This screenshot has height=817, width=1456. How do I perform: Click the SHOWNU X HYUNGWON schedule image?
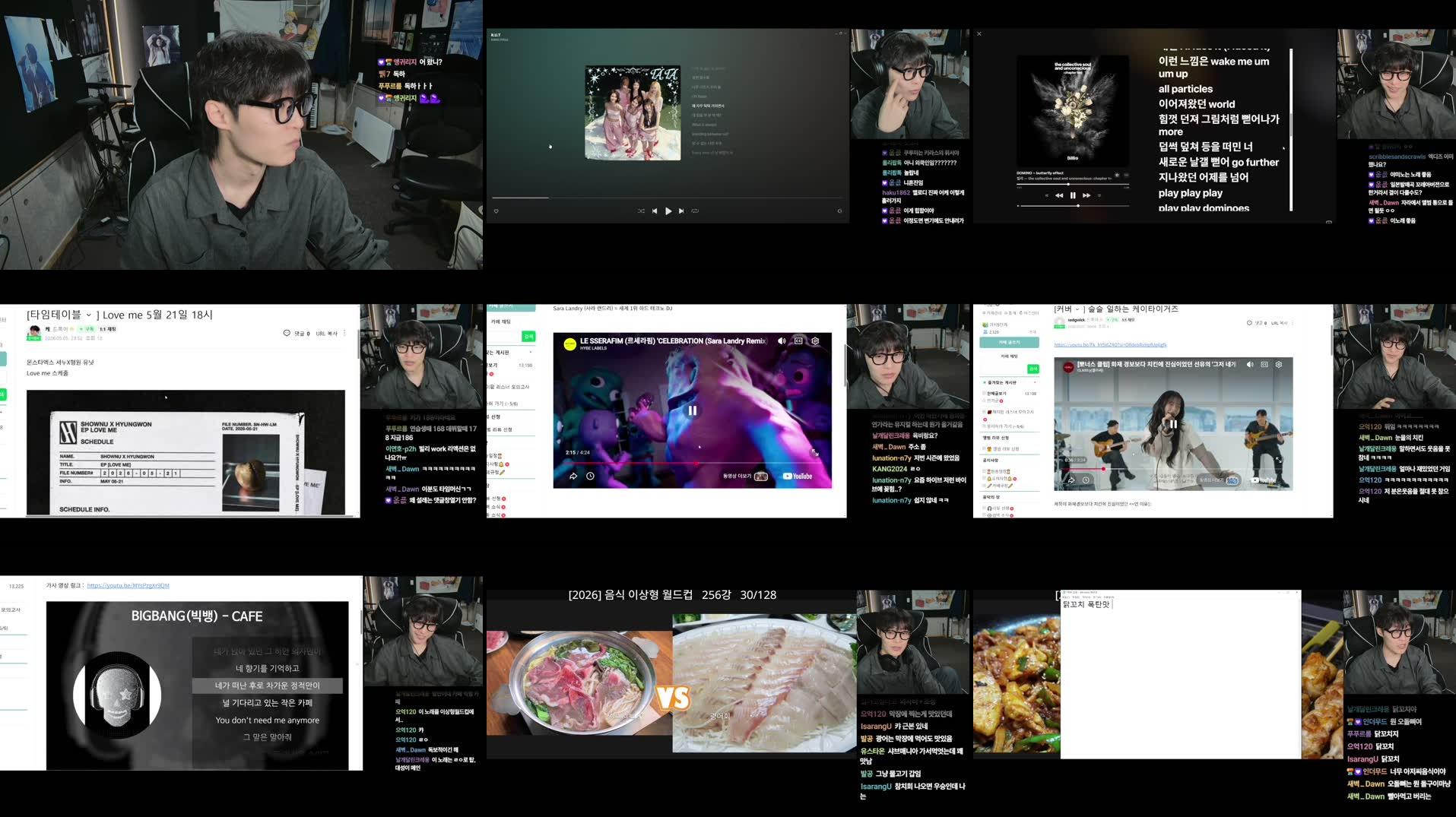pos(186,453)
